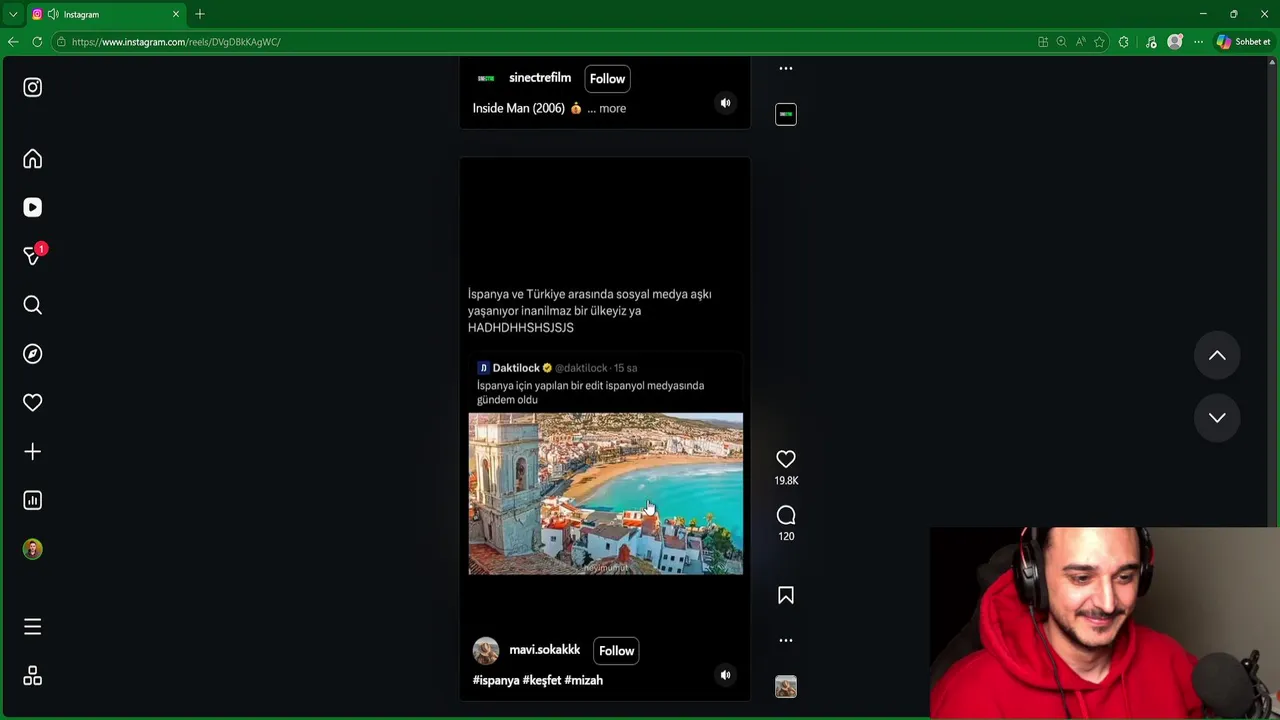Open Meta apps grid icon in sidebar
The width and height of the screenshot is (1280, 720).
coord(32,676)
